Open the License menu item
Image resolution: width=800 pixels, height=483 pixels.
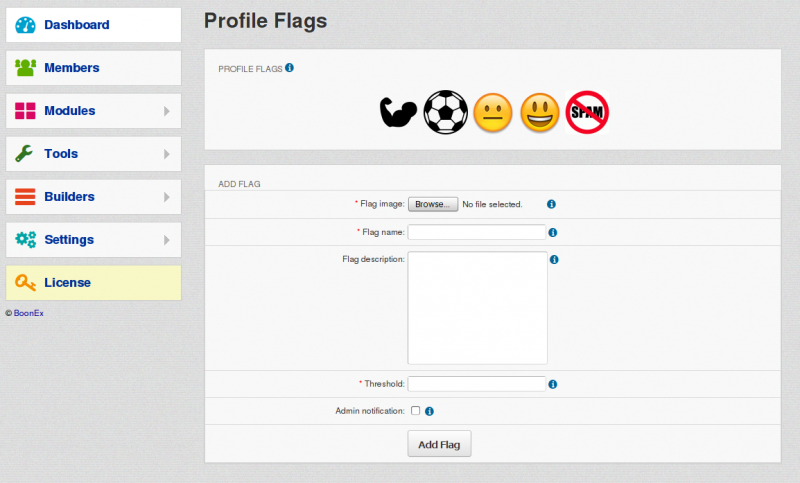click(93, 283)
